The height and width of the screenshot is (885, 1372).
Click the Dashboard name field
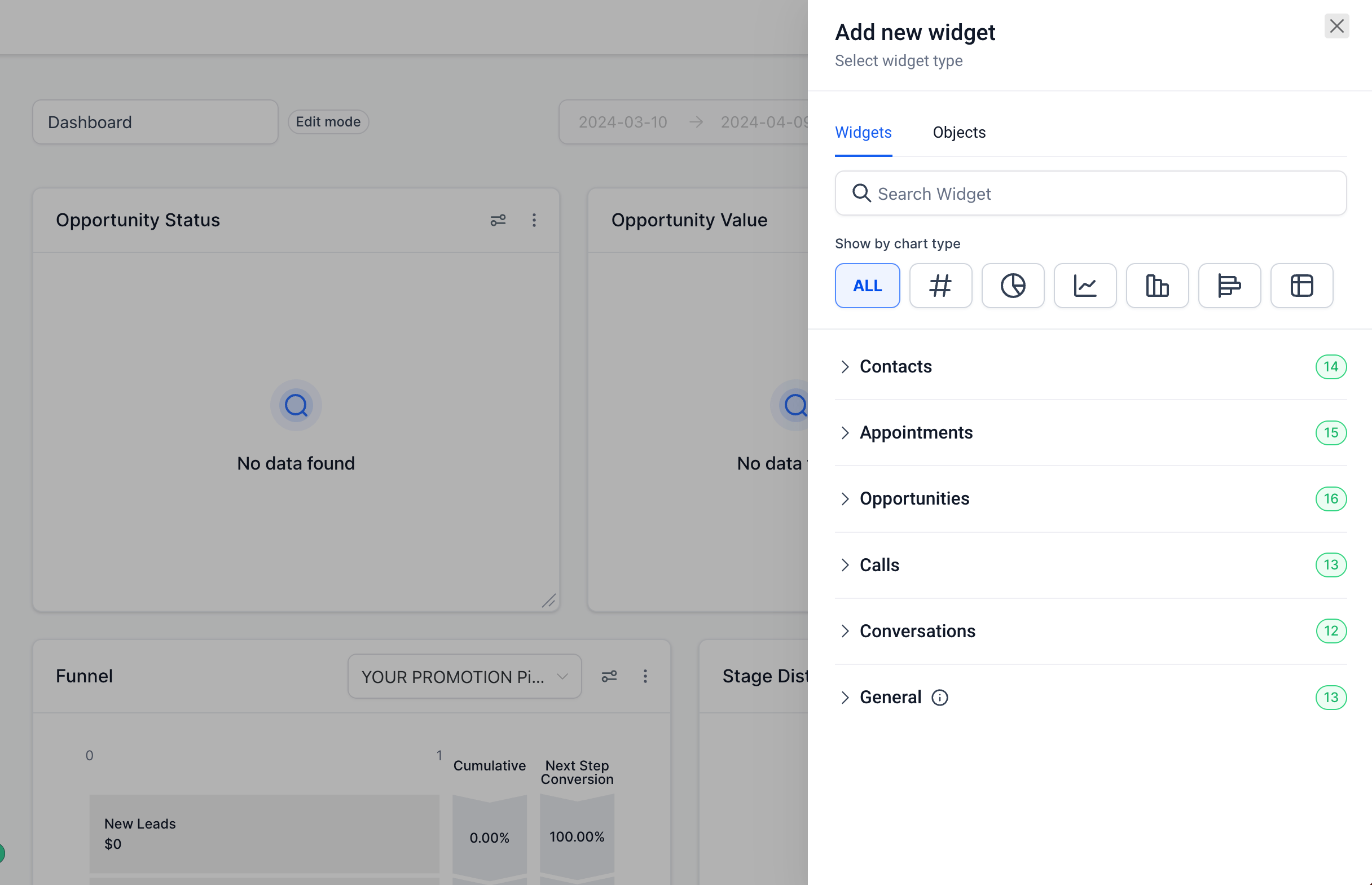click(x=155, y=122)
